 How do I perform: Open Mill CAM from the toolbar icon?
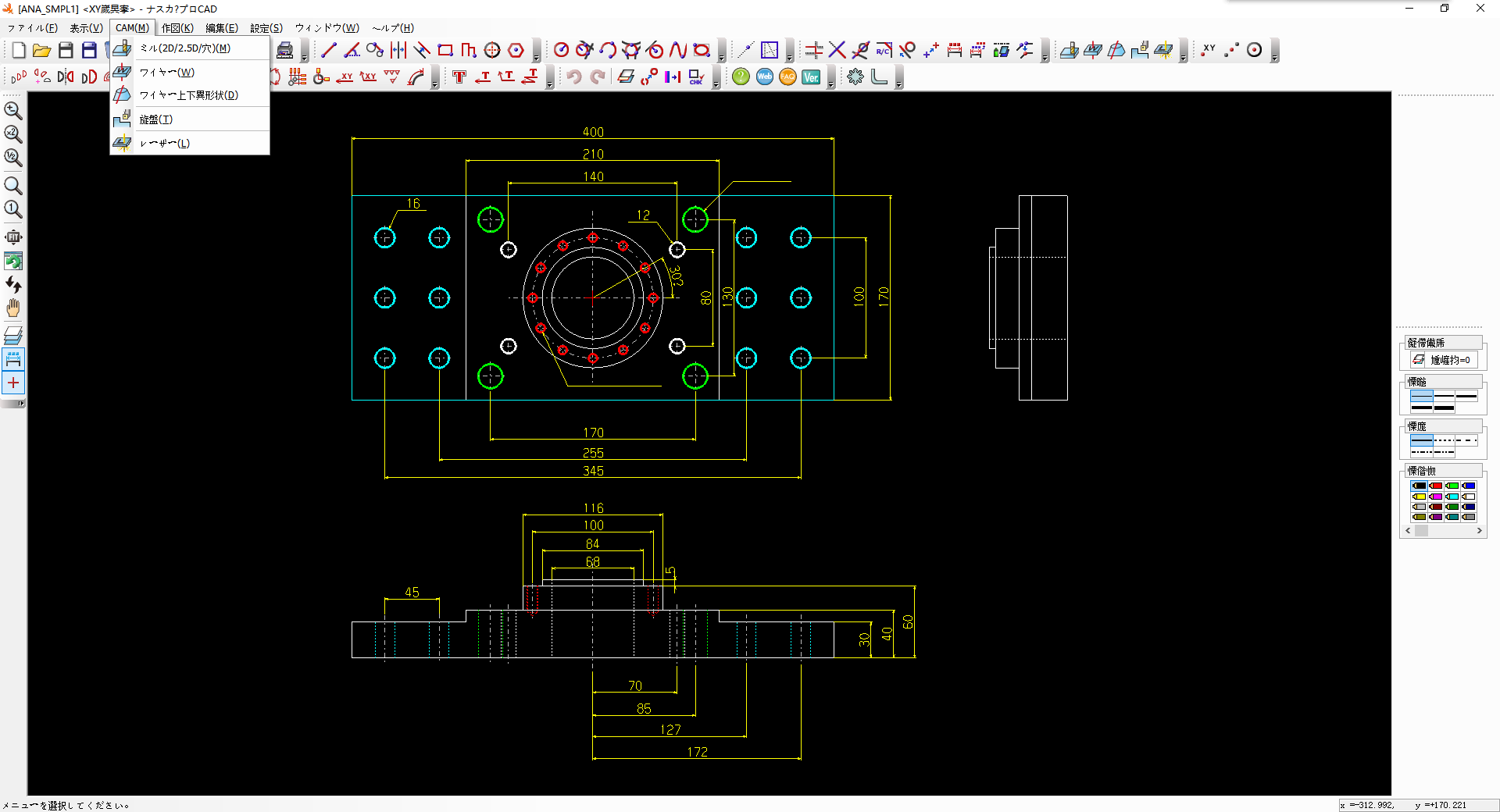(x=1070, y=51)
